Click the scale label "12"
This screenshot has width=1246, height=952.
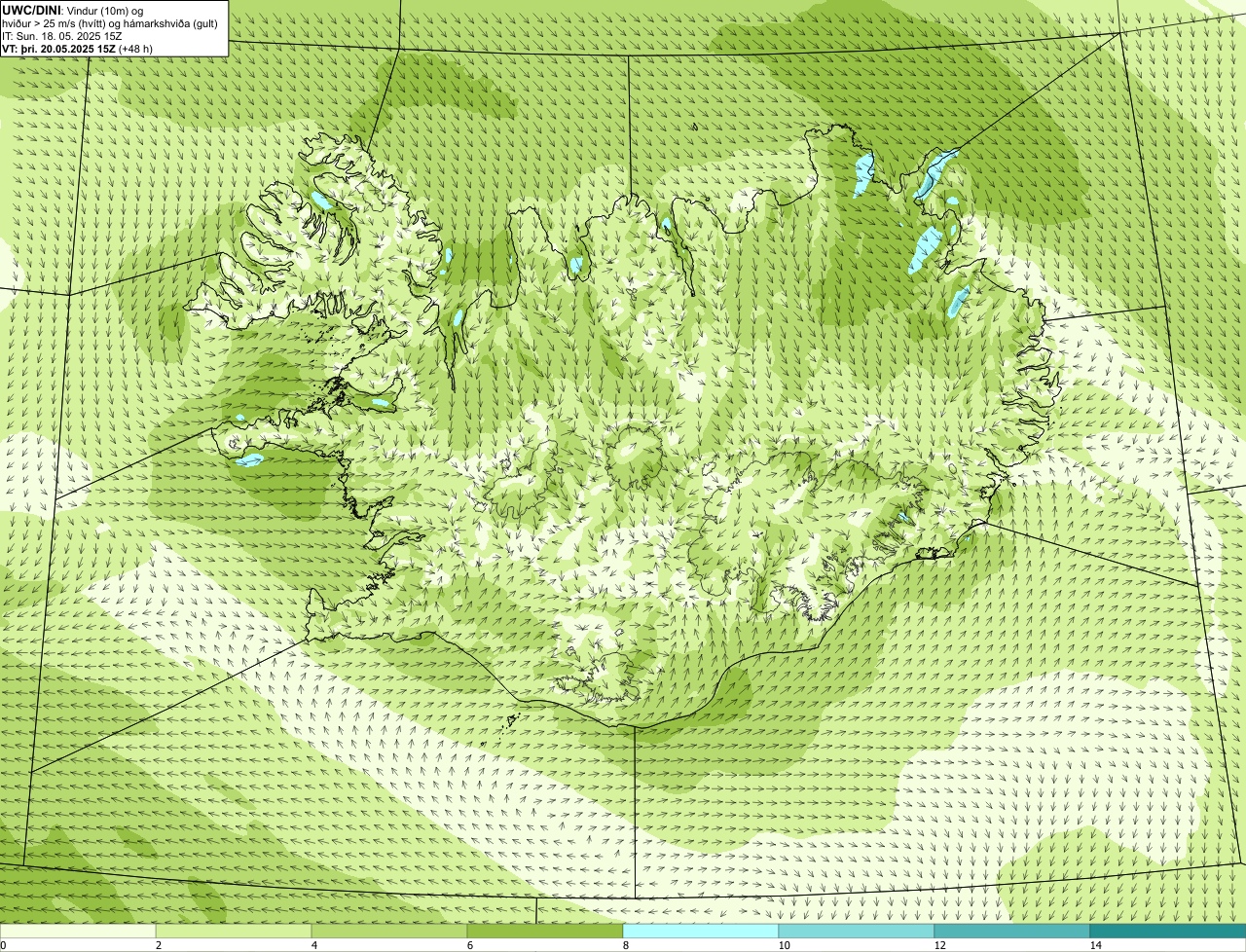pos(939,945)
